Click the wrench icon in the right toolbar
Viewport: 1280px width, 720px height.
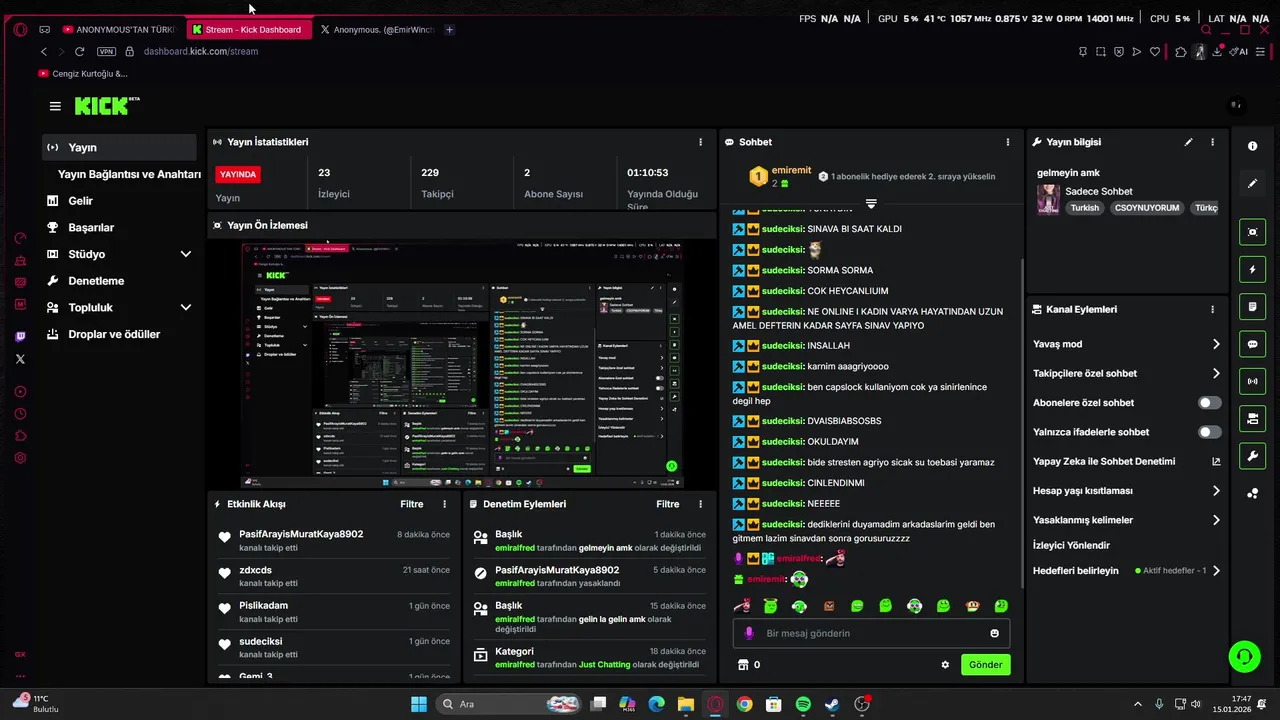pyautogui.click(x=1252, y=456)
